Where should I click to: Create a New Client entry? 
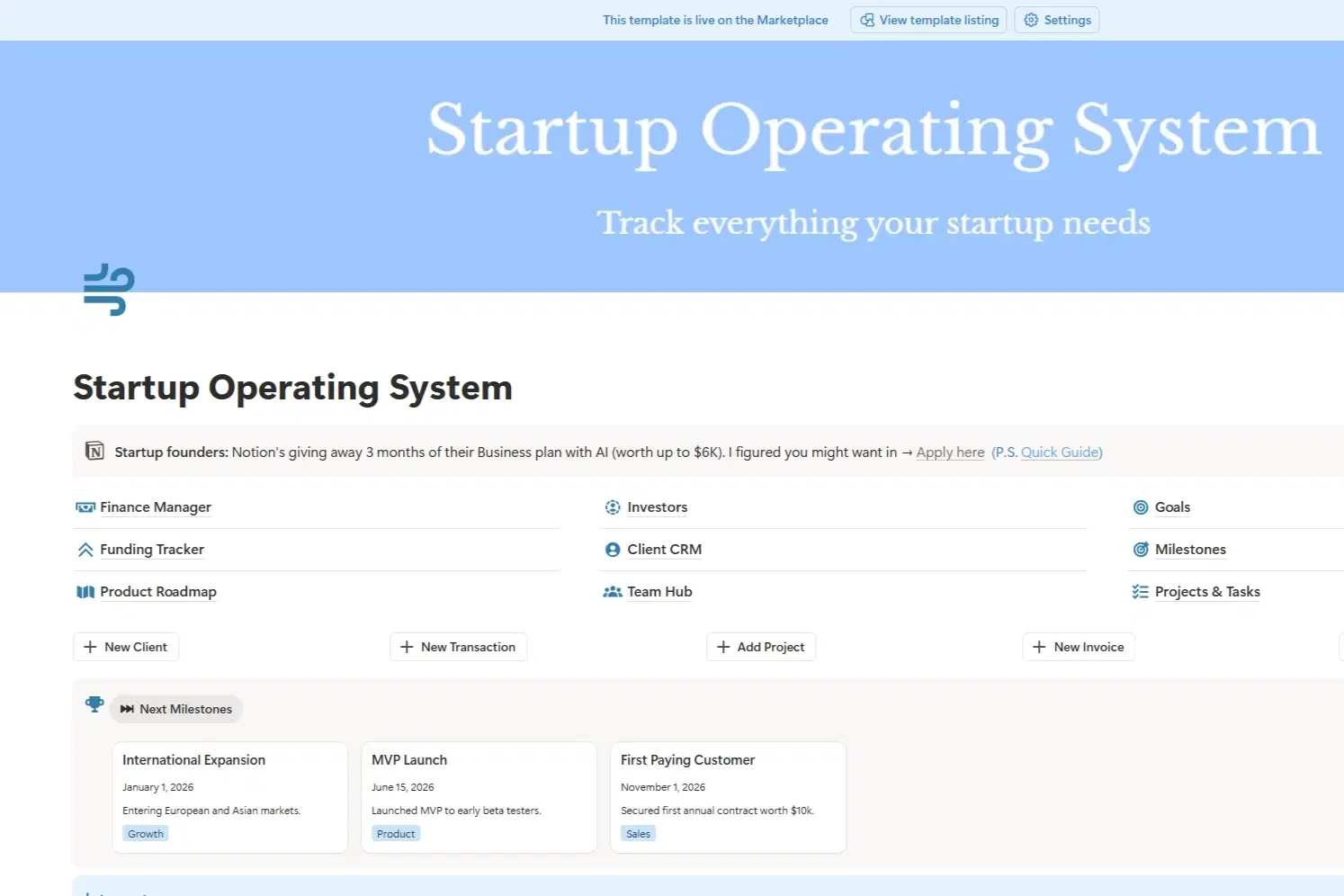[126, 647]
